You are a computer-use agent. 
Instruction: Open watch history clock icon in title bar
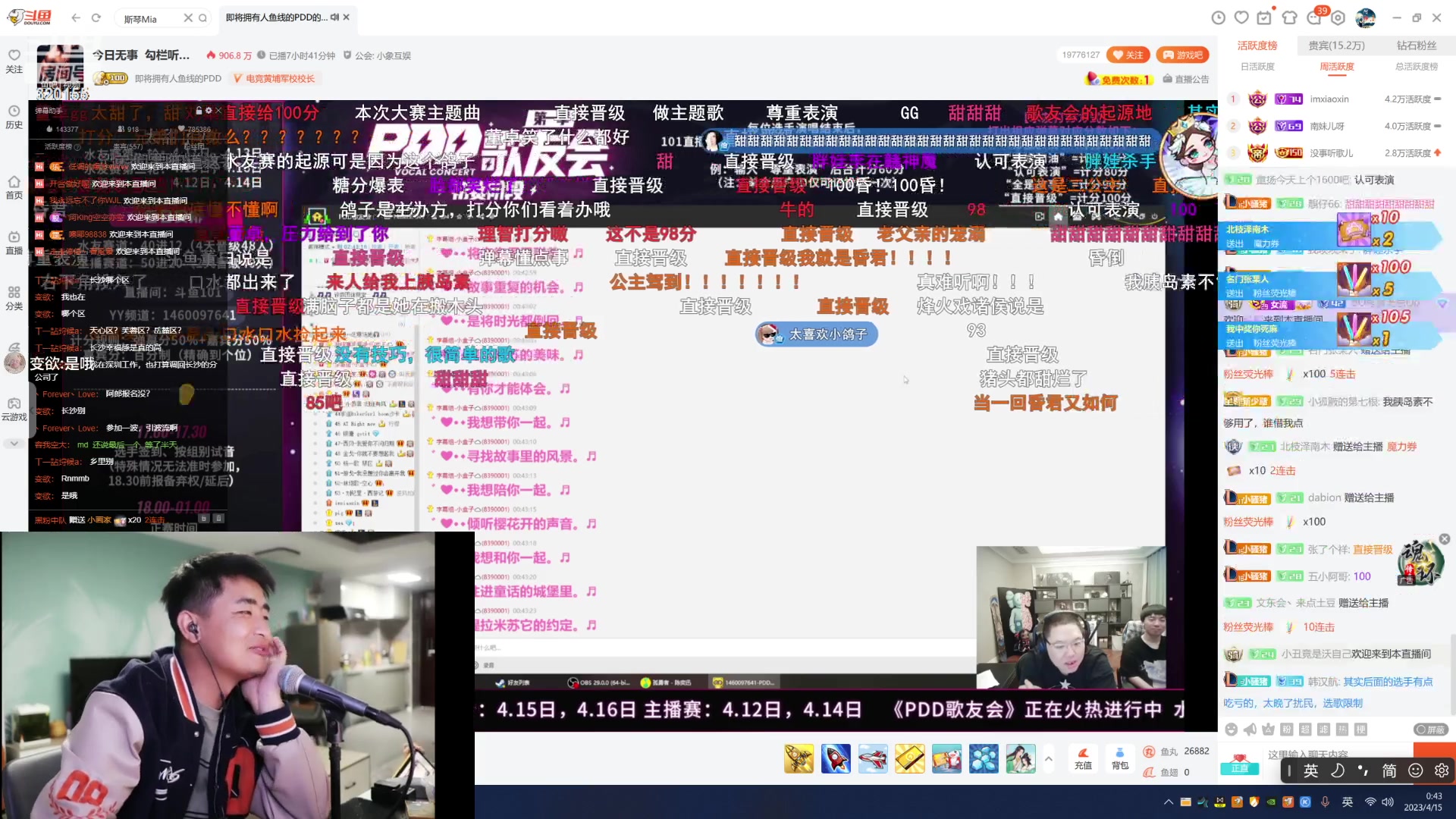pyautogui.click(x=1218, y=17)
